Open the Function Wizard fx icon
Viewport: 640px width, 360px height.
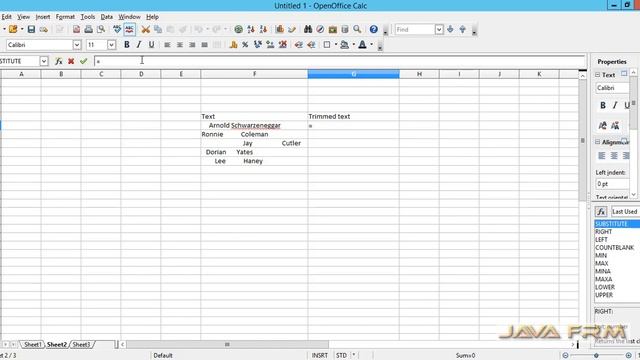tap(59, 61)
